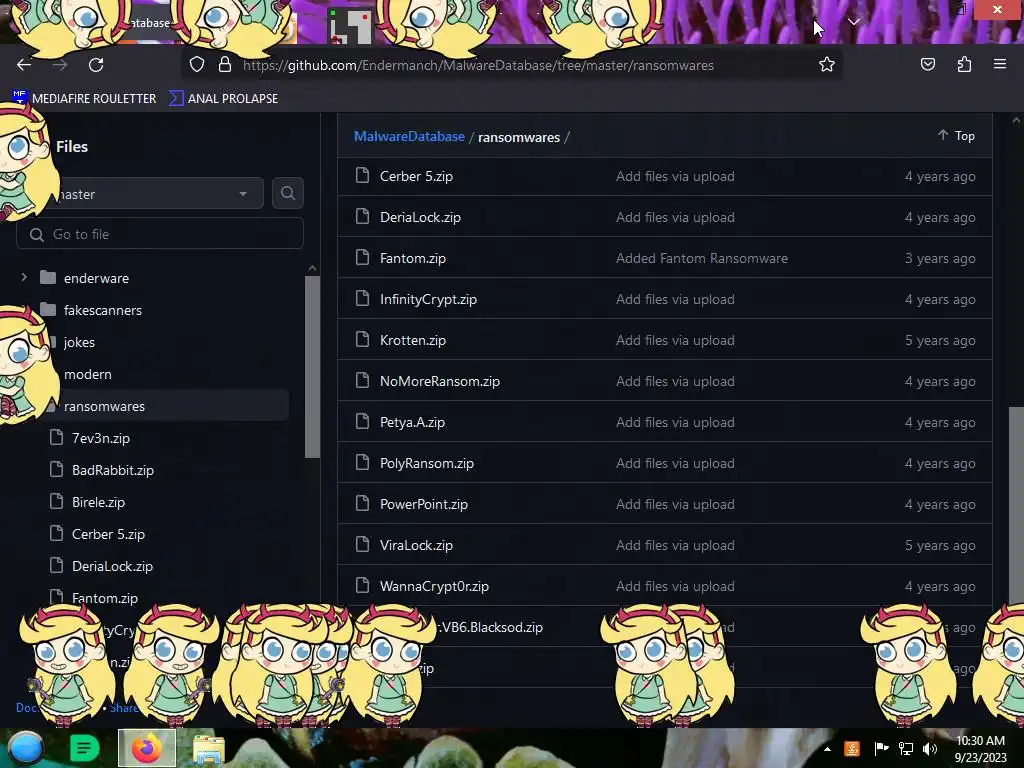Open the file explorer from the taskbar
Viewport: 1024px width, 768px height.
208,750
